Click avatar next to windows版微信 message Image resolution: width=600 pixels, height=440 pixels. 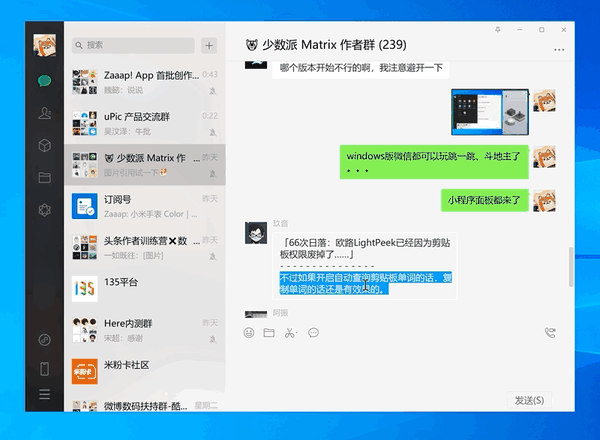tap(544, 156)
